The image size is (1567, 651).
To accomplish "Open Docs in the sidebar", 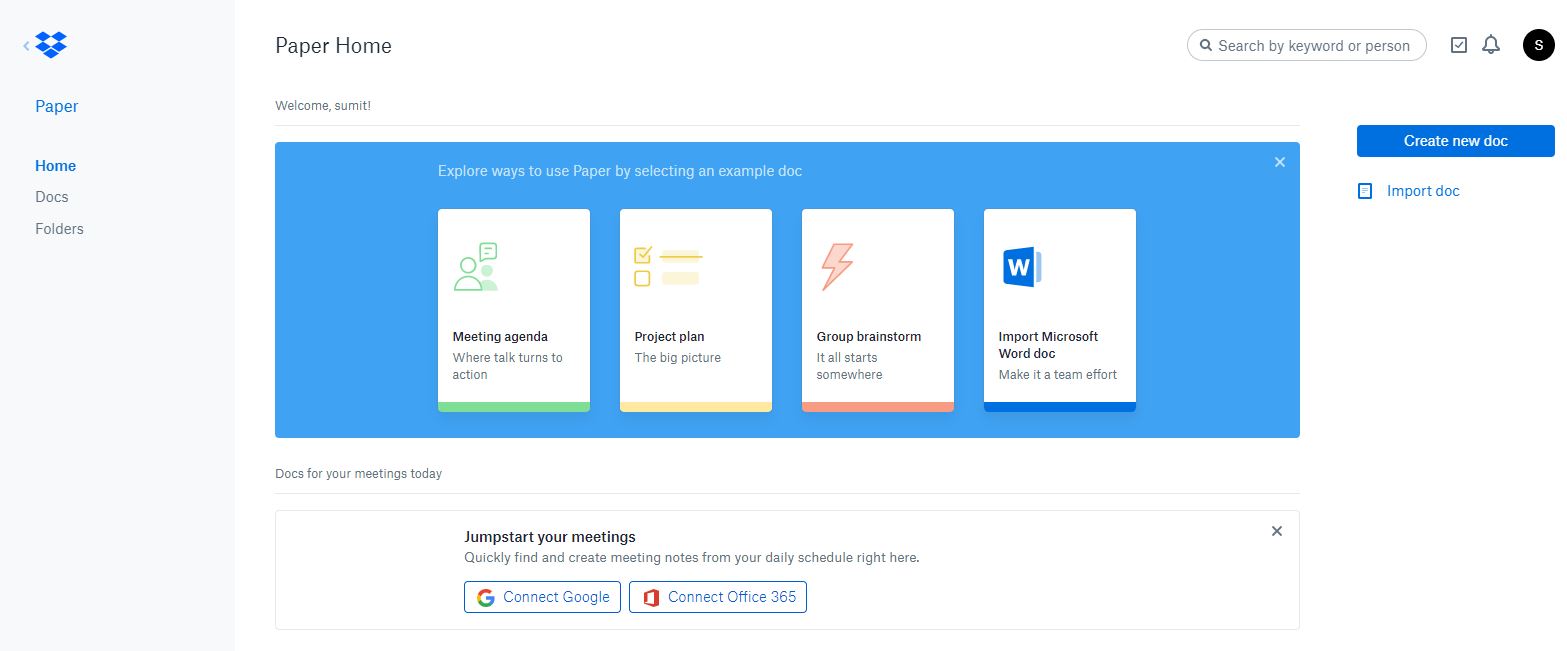I will click(52, 197).
